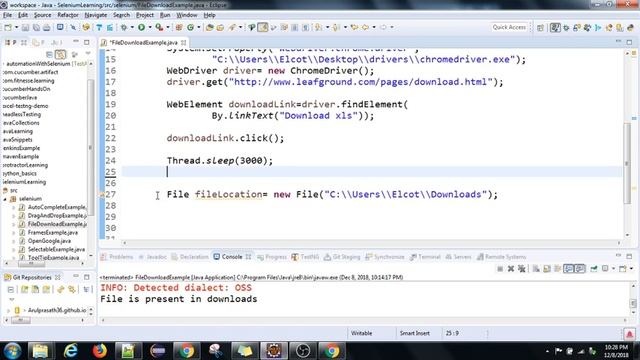
Task: Open the Window menu
Action: pos(187,15)
